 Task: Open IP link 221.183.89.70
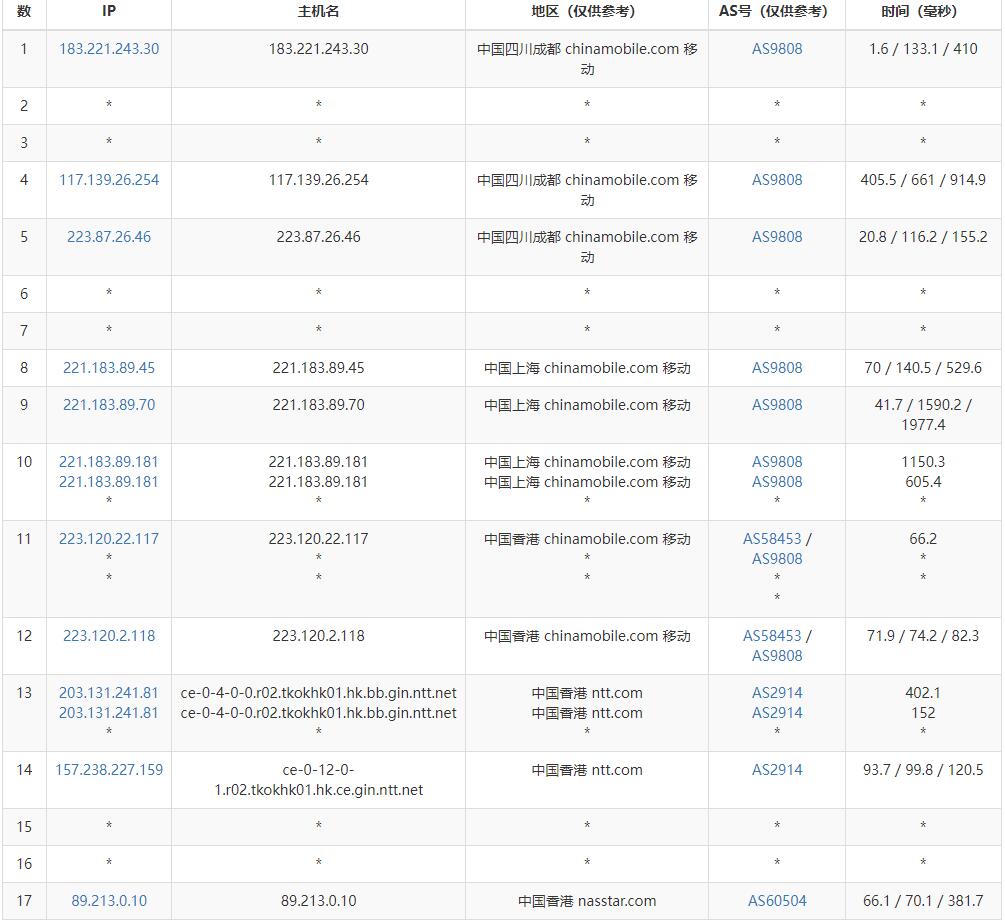coord(109,405)
